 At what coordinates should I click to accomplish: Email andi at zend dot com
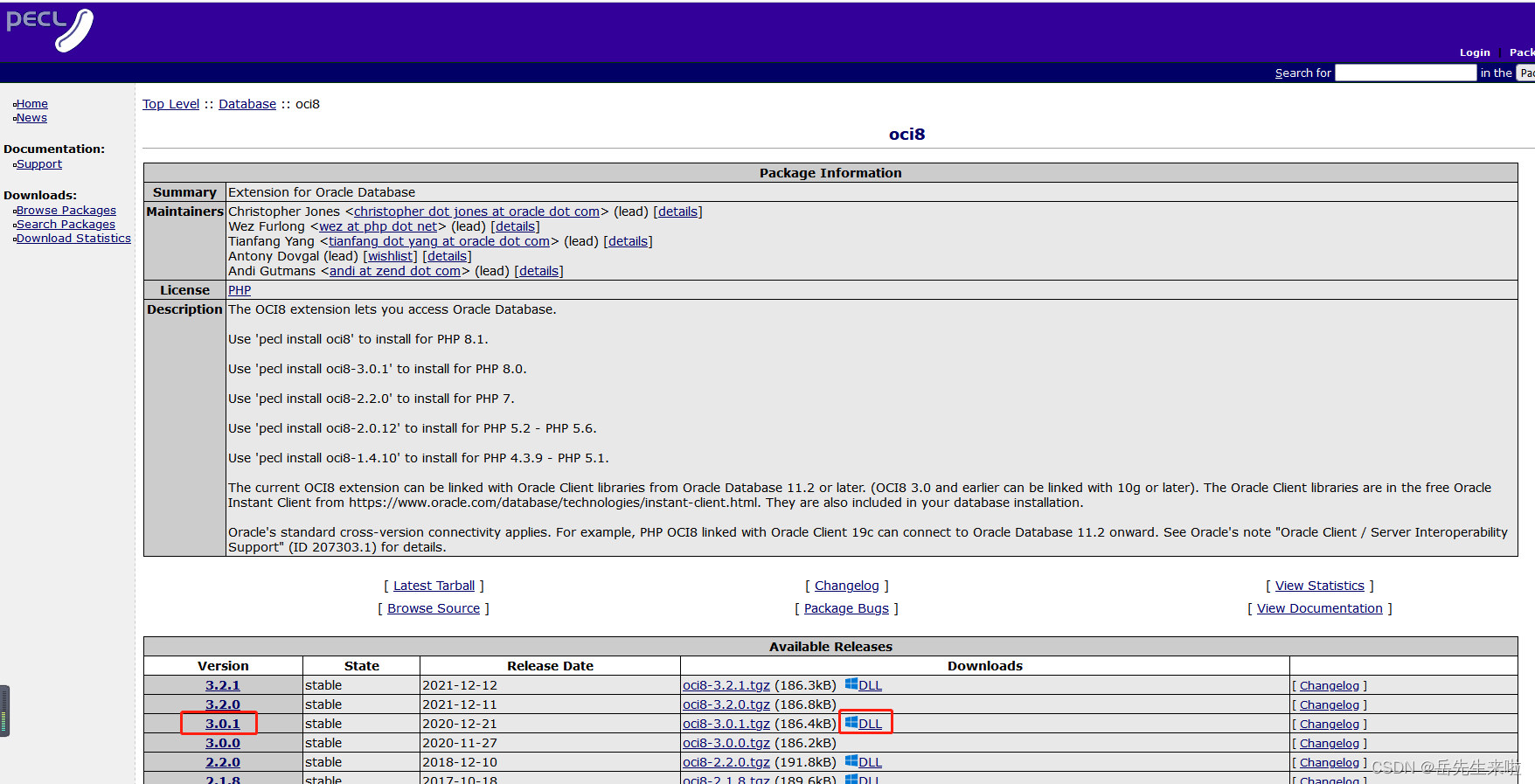395,271
